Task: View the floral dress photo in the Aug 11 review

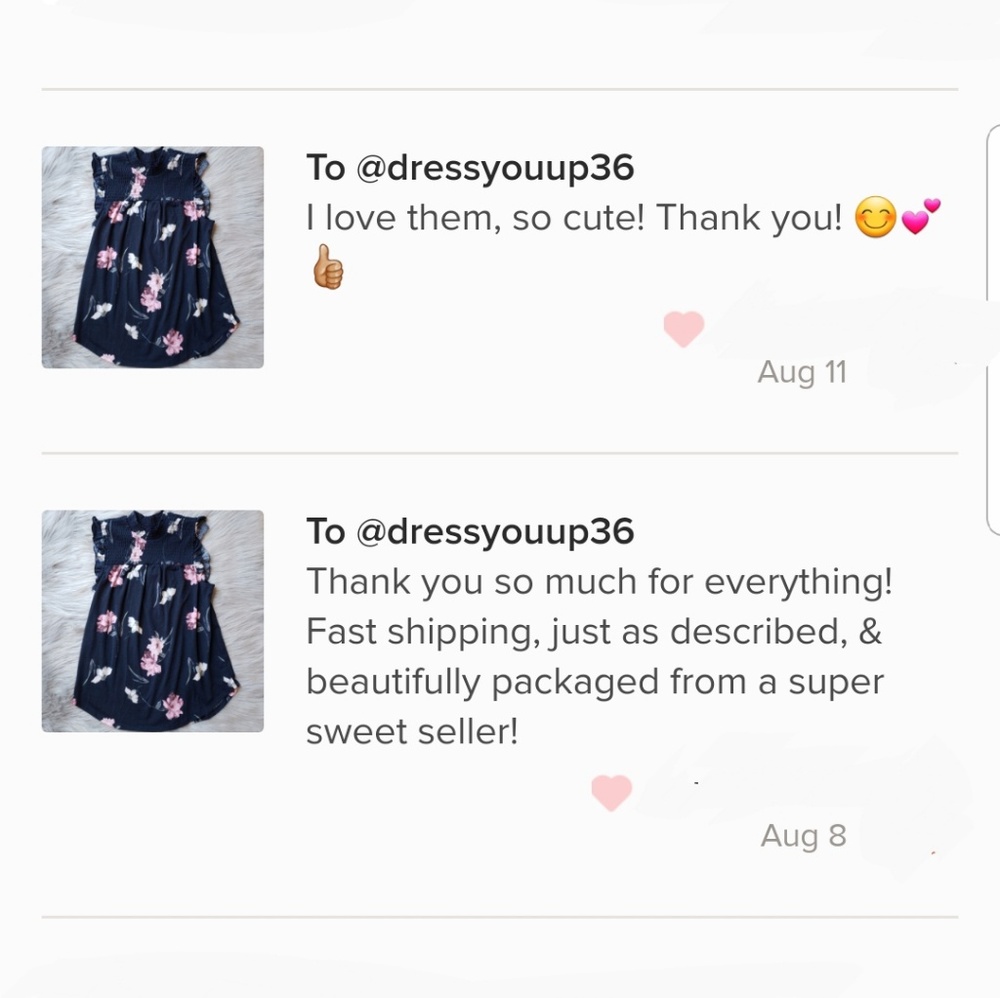Action: pos(151,258)
